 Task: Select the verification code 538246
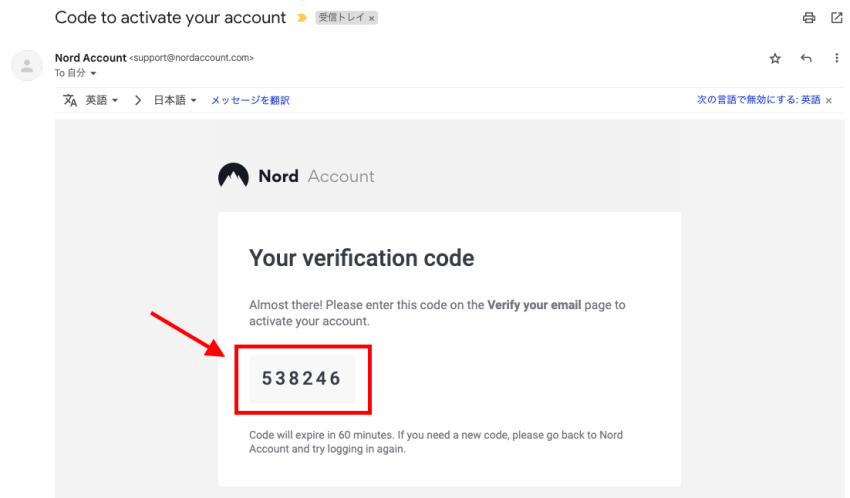(301, 378)
